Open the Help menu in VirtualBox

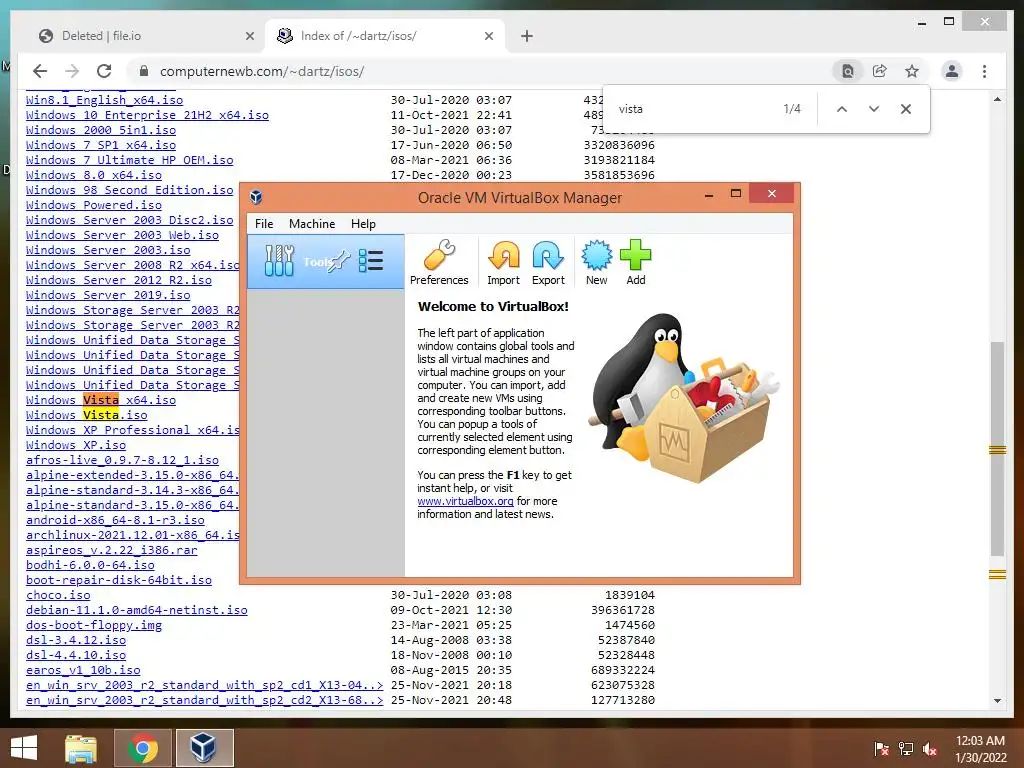[363, 224]
